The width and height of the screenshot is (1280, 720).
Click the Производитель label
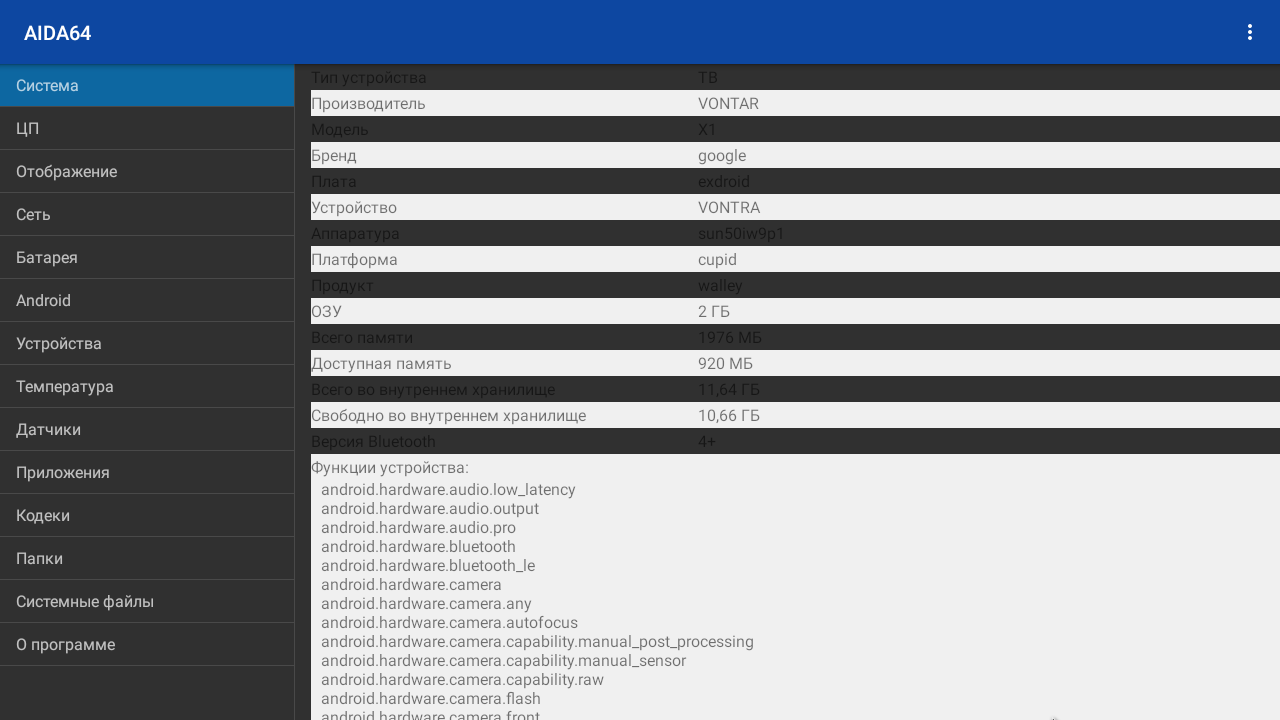[x=368, y=104]
